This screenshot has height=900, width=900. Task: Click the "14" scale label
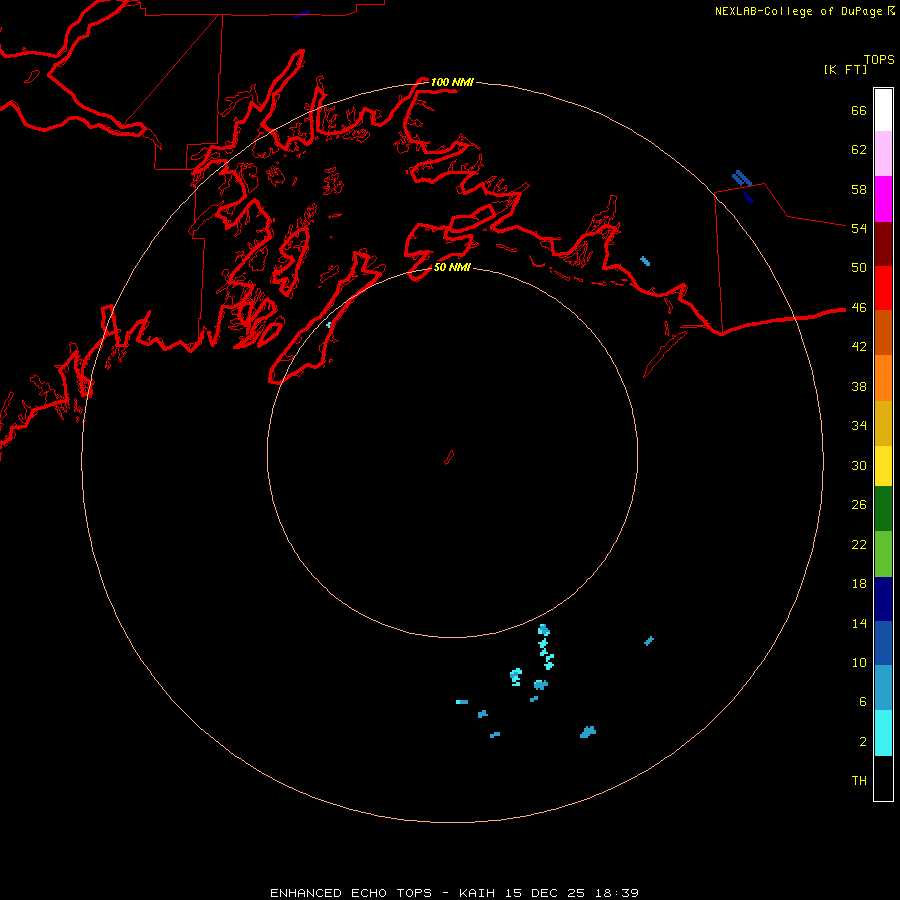coord(859,623)
